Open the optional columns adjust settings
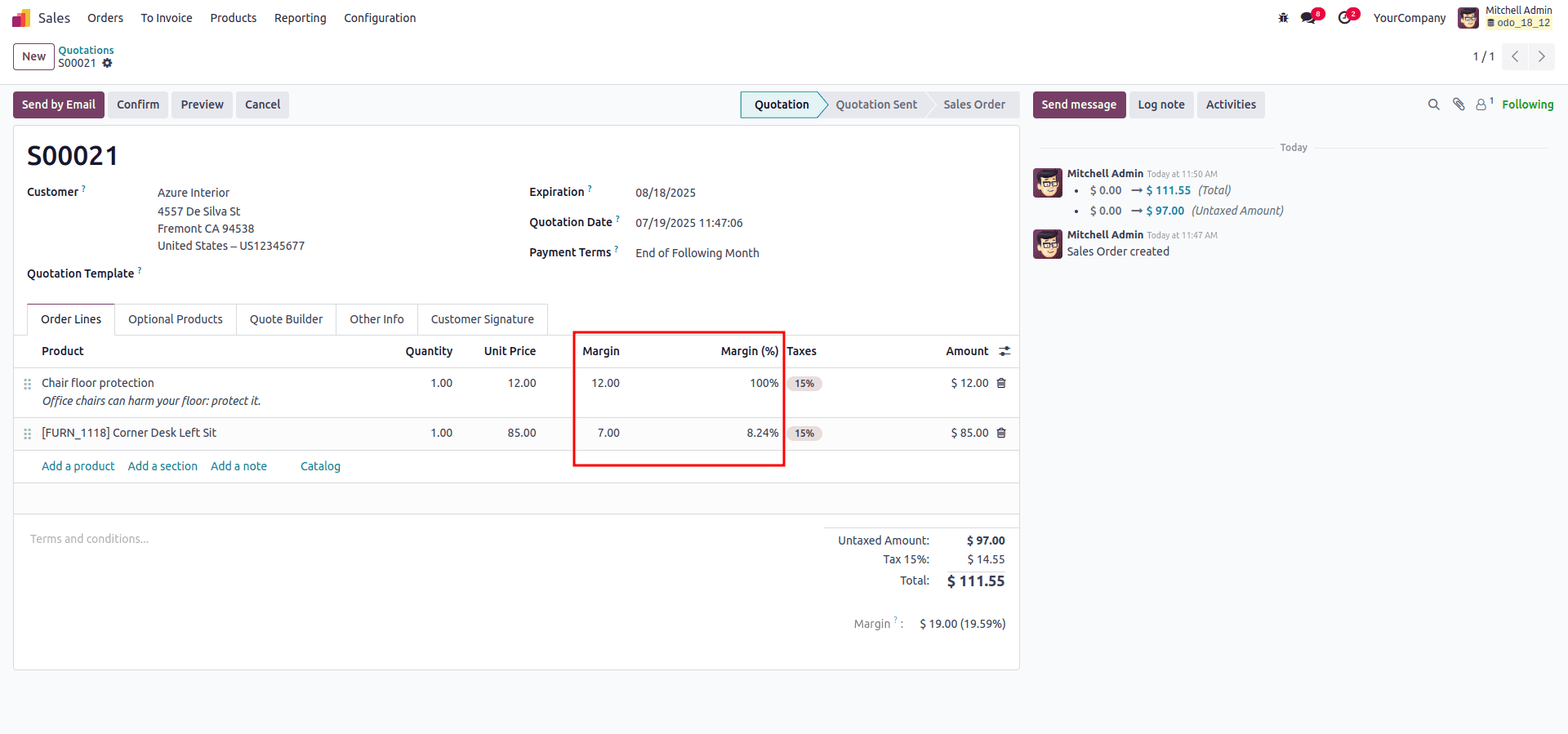1568x734 pixels. coord(1004,351)
